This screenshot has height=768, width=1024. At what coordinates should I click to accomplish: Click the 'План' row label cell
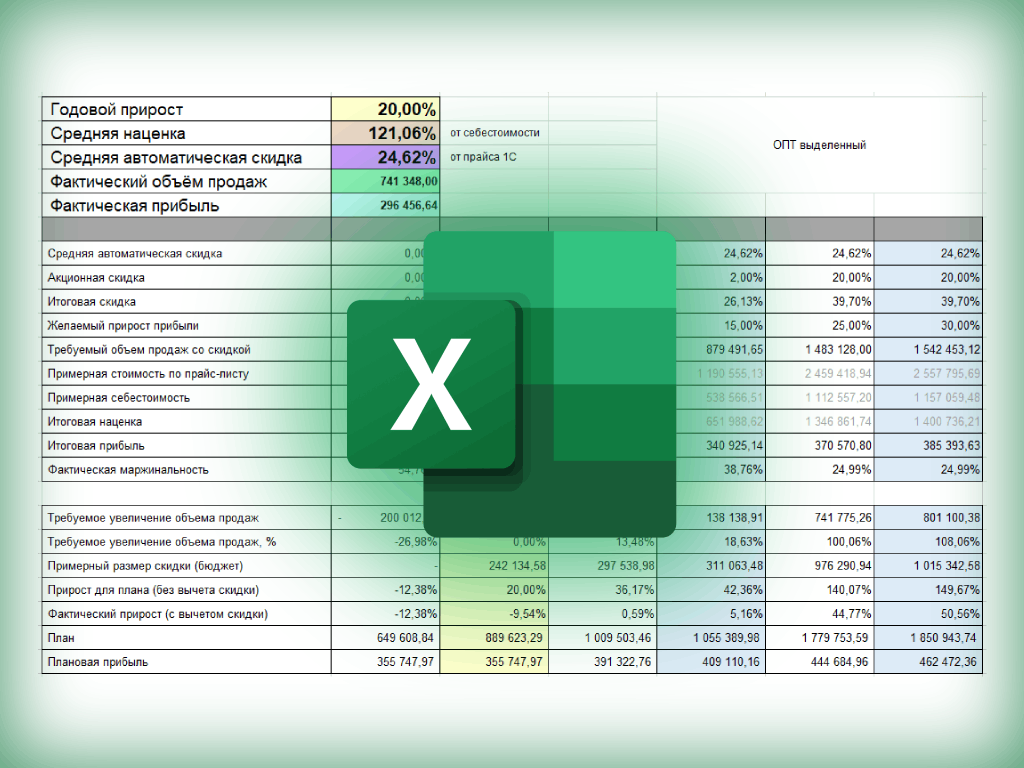tap(187, 638)
